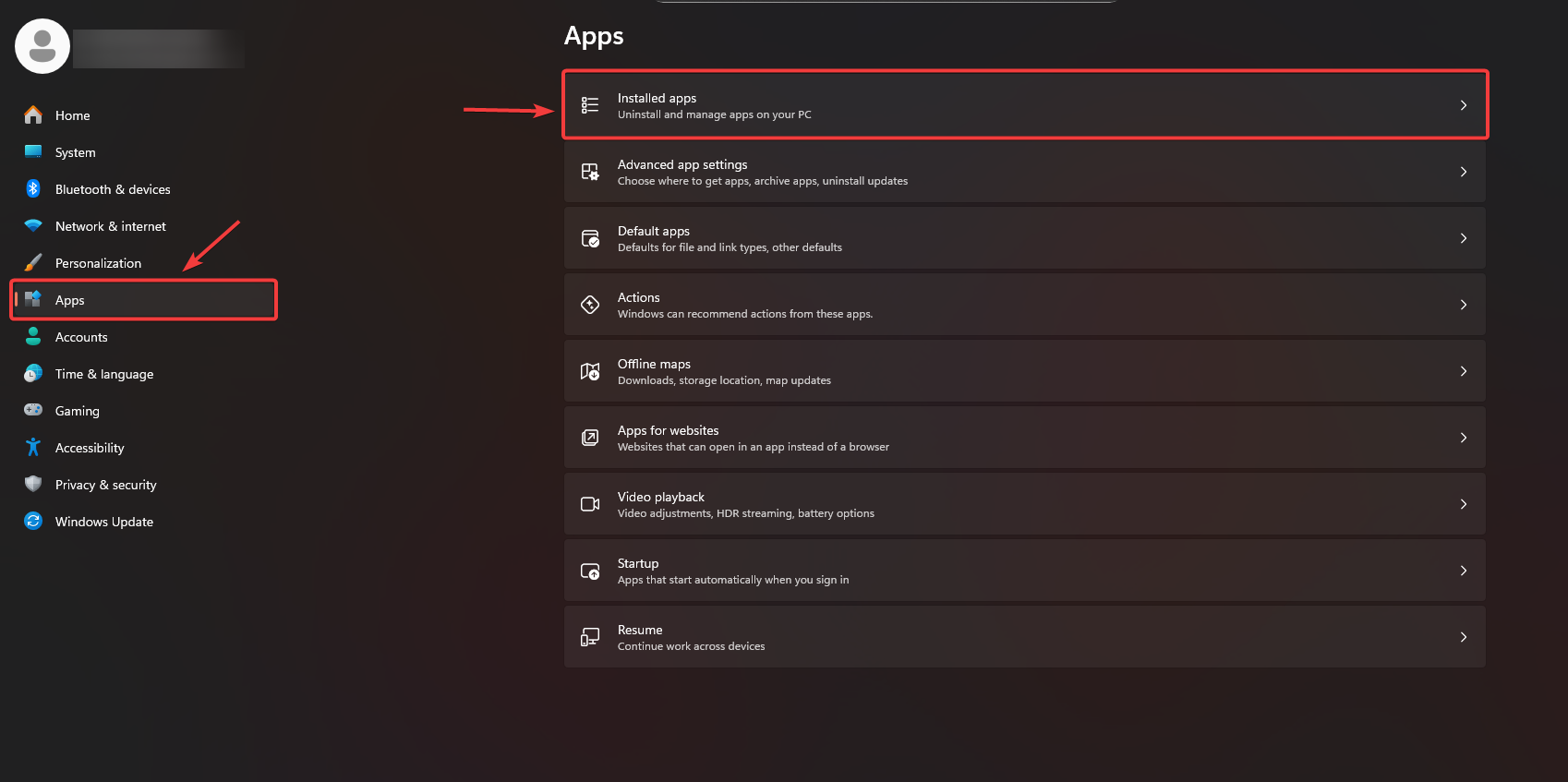Click the Personalization paintbrush icon
1568x782 pixels.
[33, 263]
